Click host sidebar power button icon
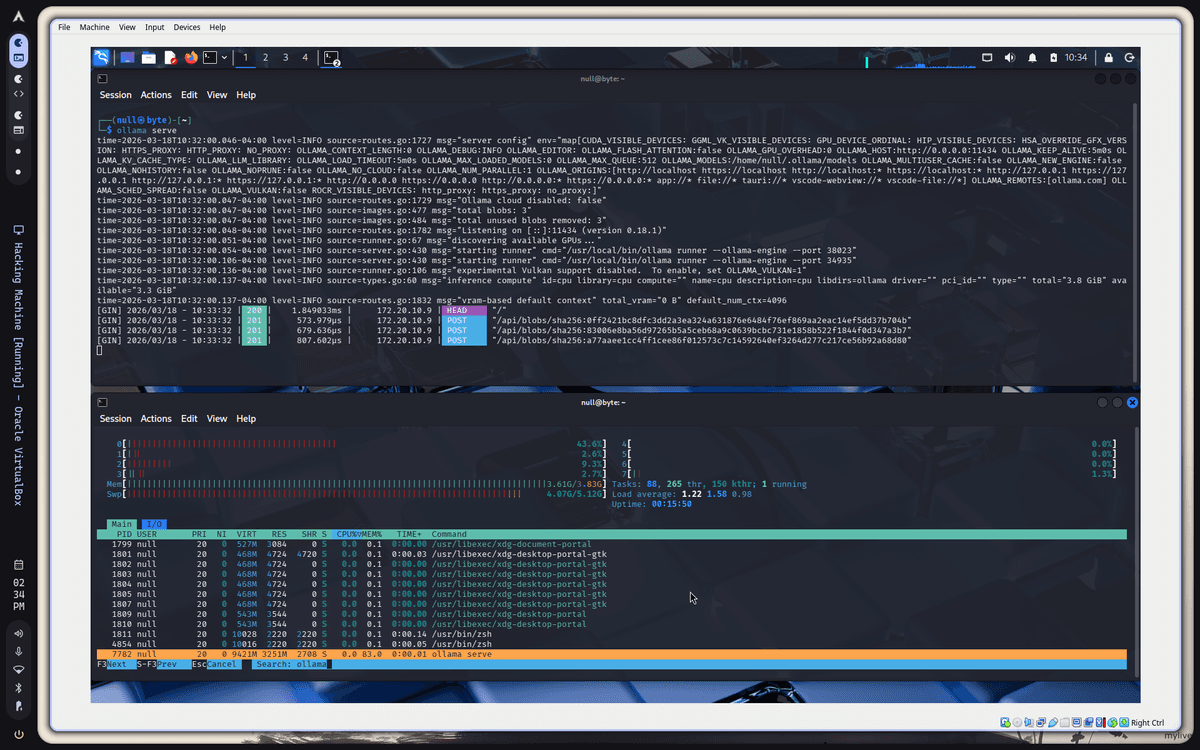1200x750 pixels. [x=18, y=735]
